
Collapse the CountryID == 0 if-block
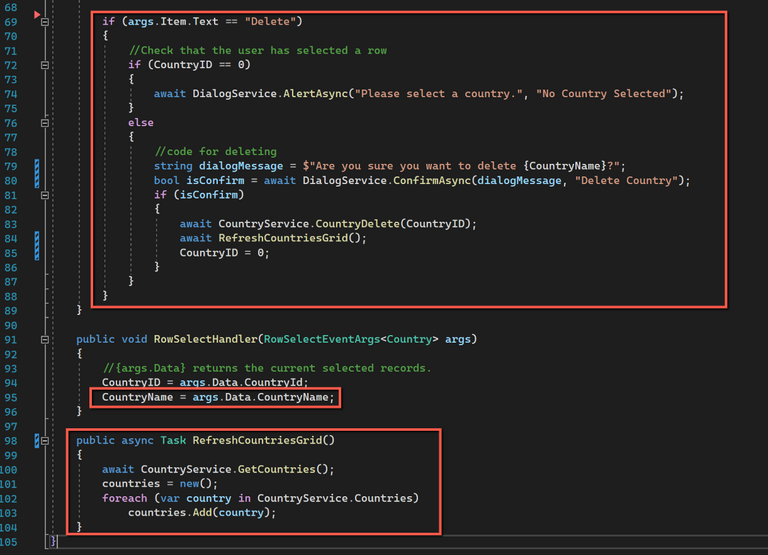tap(45, 65)
